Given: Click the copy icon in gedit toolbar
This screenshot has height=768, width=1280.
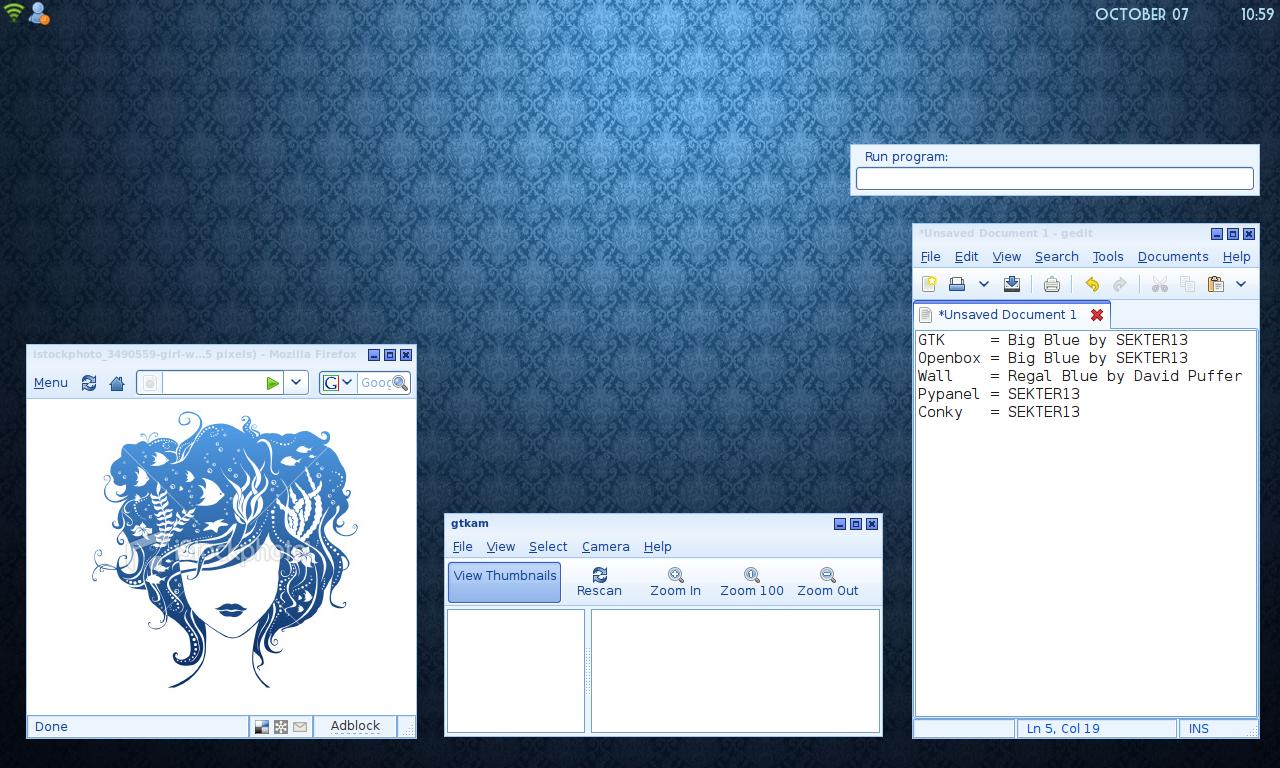Looking at the screenshot, I should click(x=1187, y=284).
